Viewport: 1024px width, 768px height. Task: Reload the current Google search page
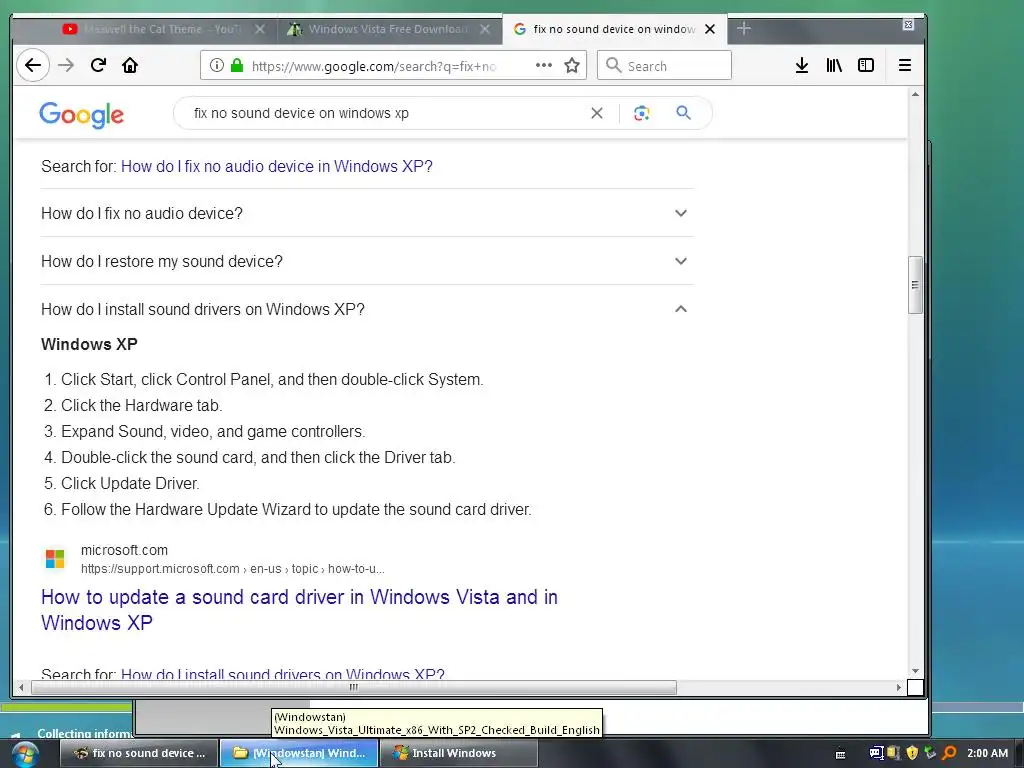pos(99,65)
